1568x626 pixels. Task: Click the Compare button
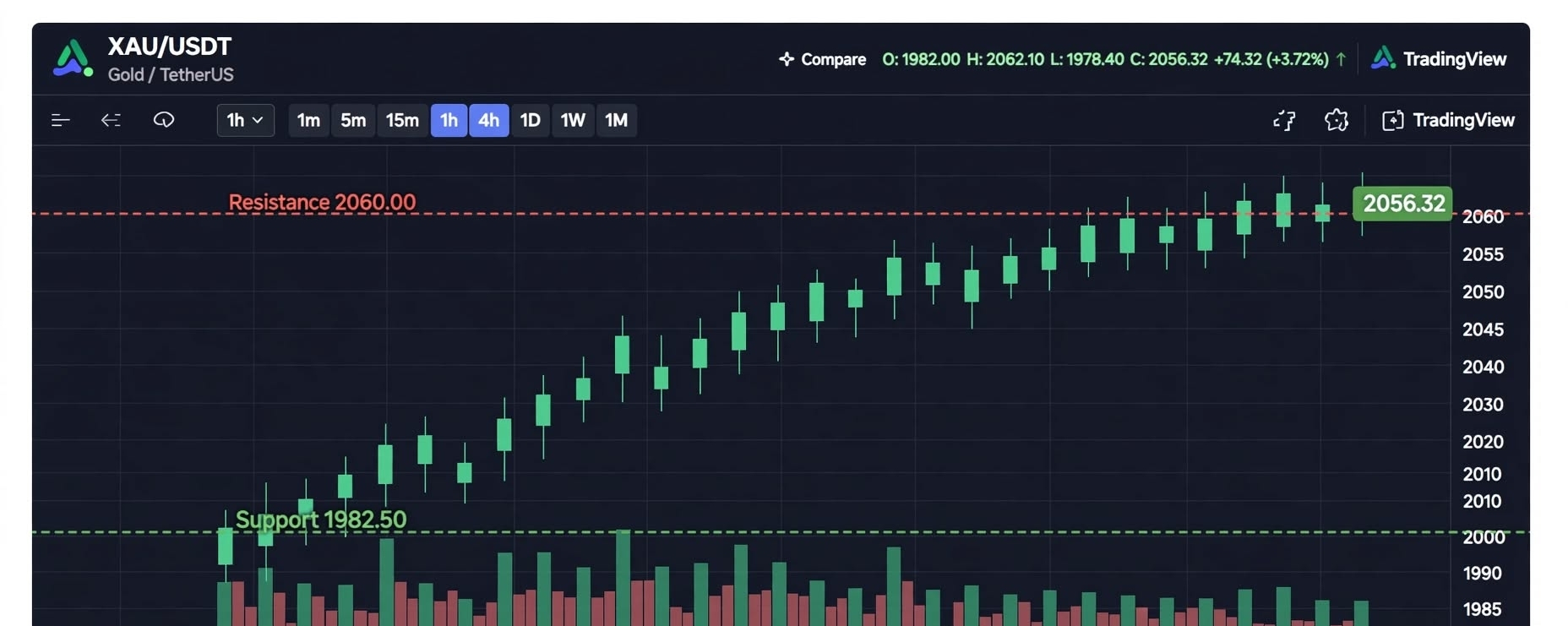822,59
